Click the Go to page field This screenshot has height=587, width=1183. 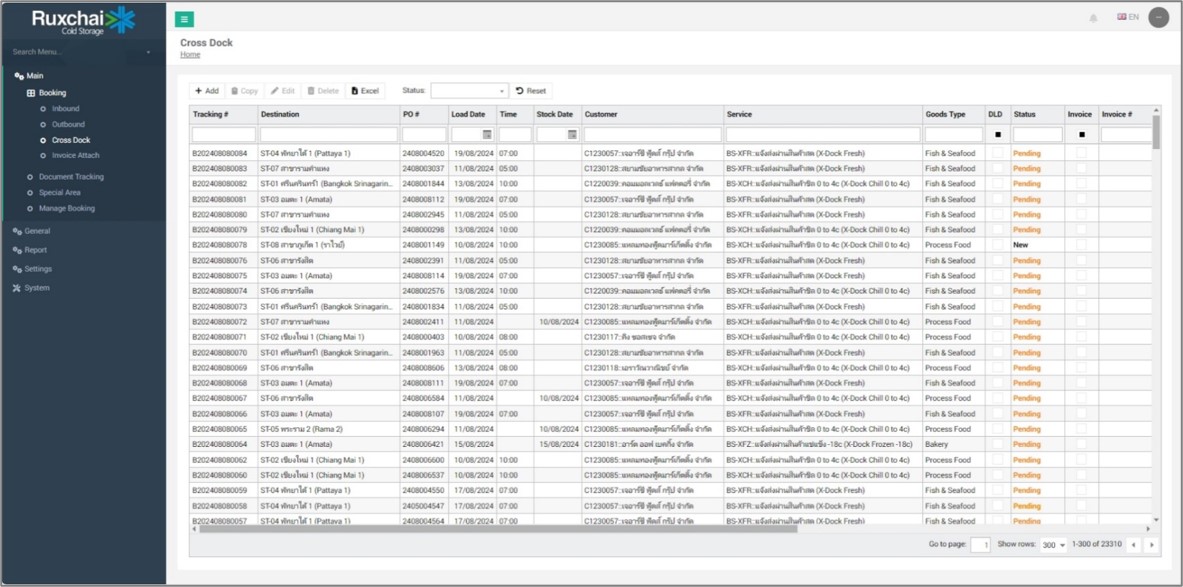click(x=981, y=545)
